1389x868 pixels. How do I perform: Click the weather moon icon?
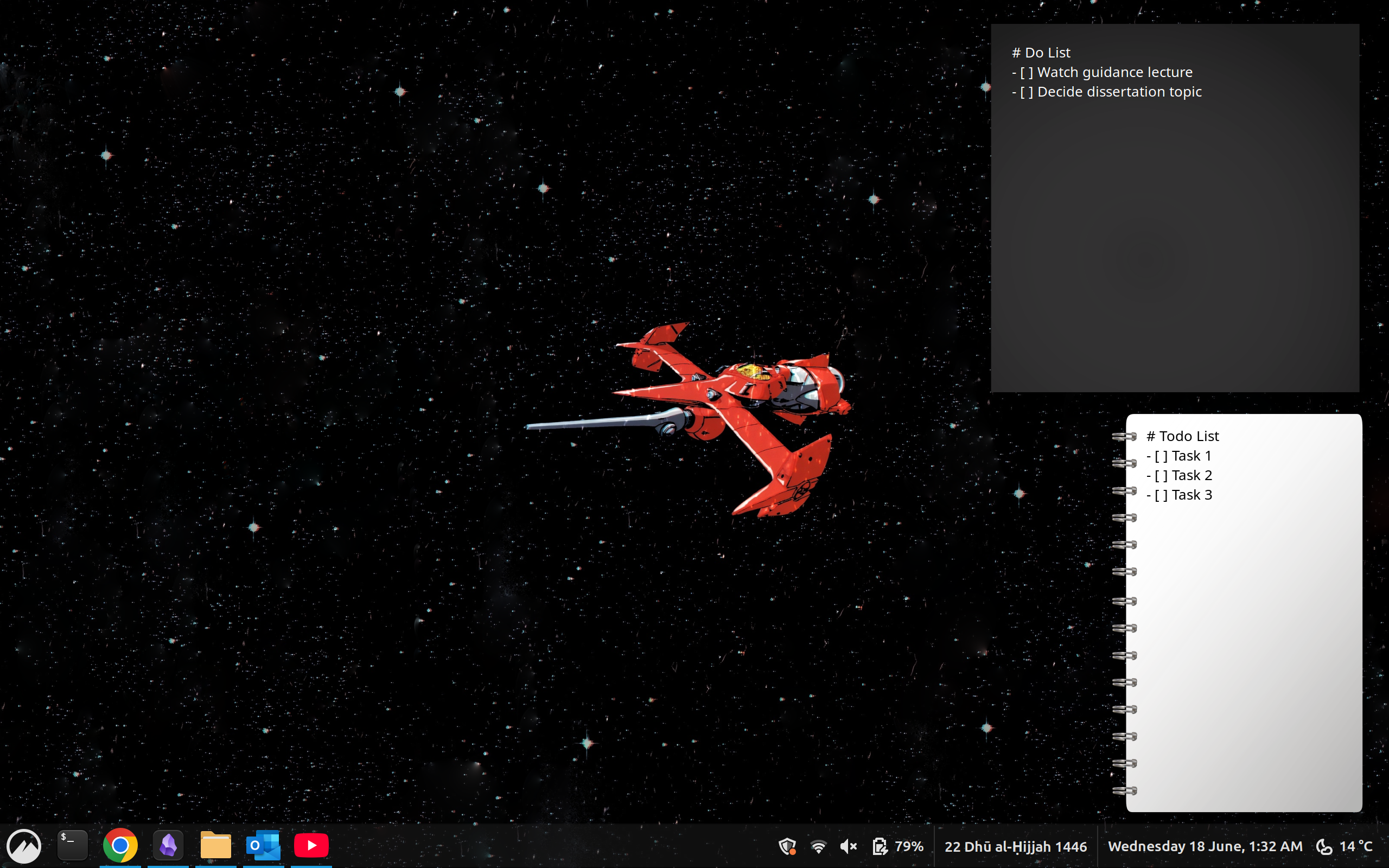tap(1323, 846)
